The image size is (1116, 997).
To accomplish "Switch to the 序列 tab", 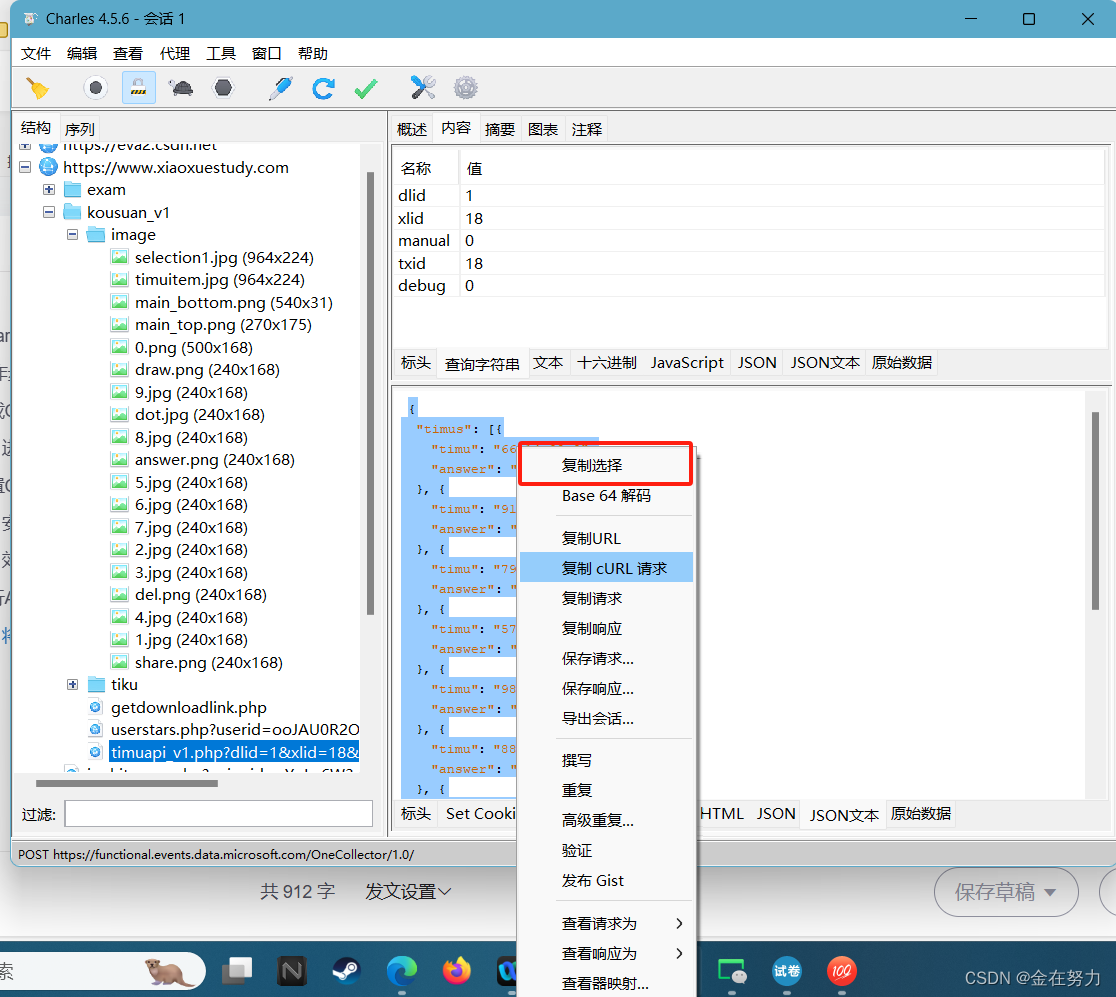I will click(x=79, y=129).
